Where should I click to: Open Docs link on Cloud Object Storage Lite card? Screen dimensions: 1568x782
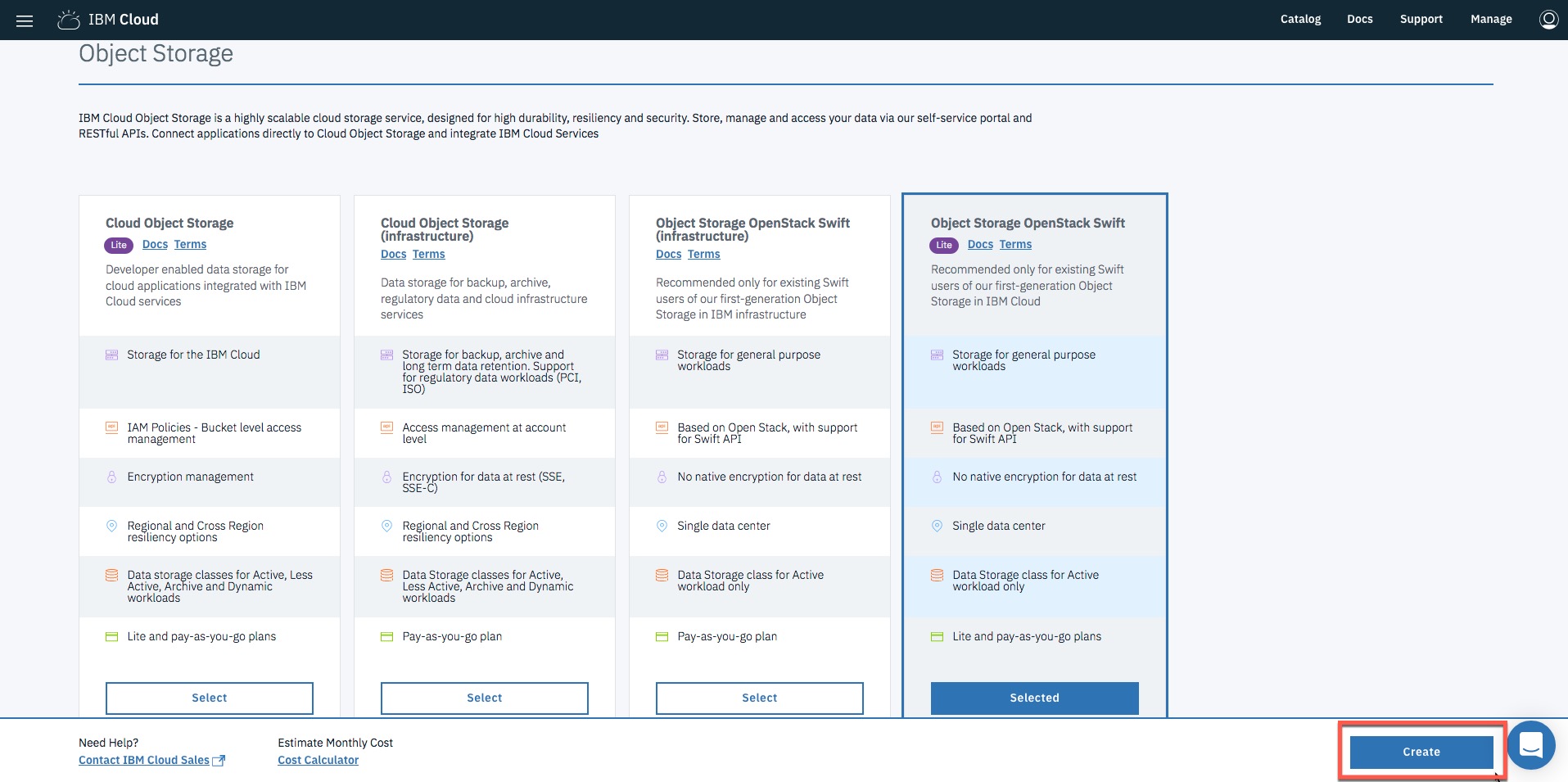coord(155,244)
